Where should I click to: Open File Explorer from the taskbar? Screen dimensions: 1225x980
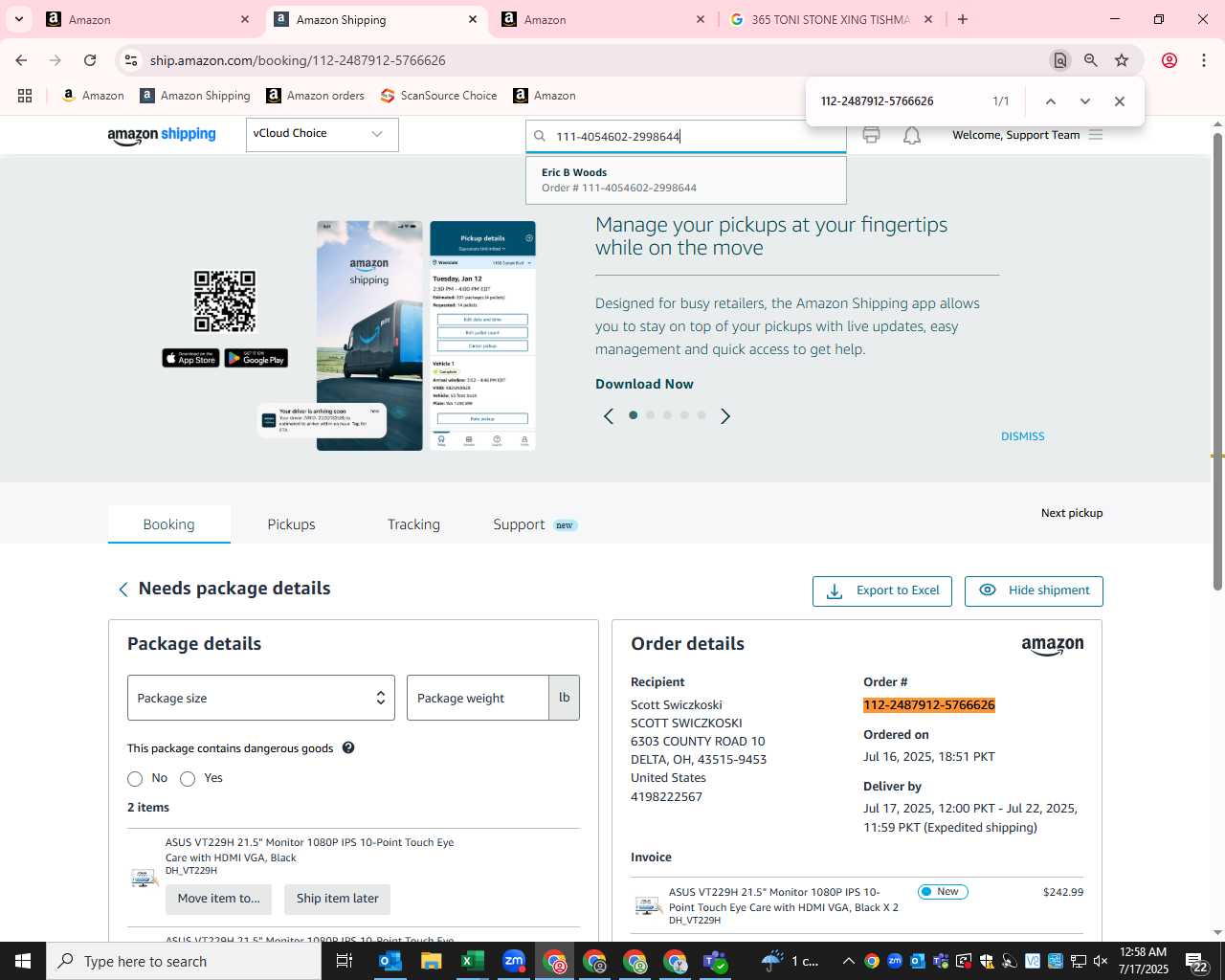(x=432, y=961)
